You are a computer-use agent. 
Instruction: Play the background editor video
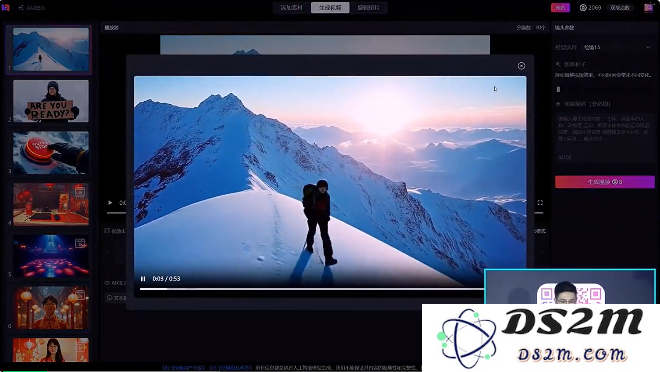coord(110,202)
